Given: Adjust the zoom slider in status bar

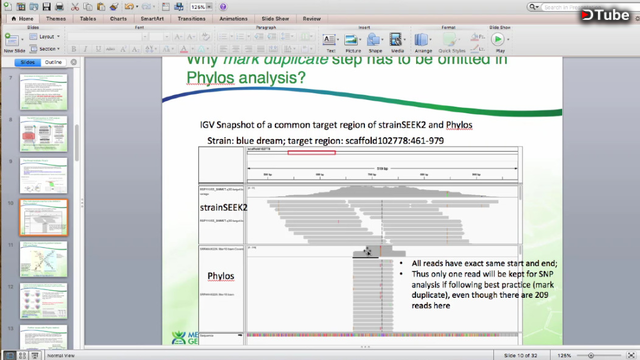Looking at the screenshot, I should [591, 356].
